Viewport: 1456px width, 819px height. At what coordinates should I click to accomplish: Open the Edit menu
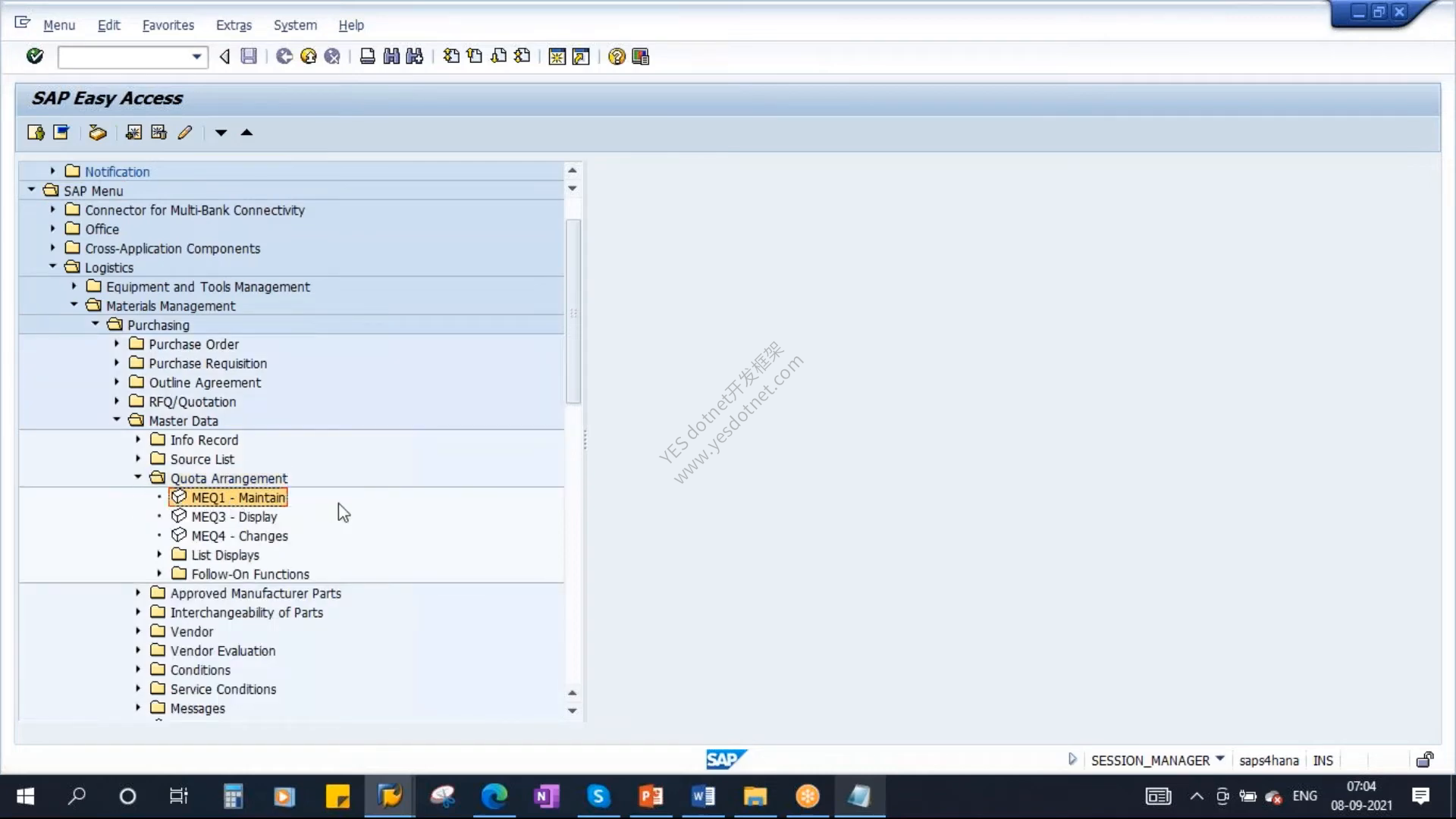pos(108,25)
